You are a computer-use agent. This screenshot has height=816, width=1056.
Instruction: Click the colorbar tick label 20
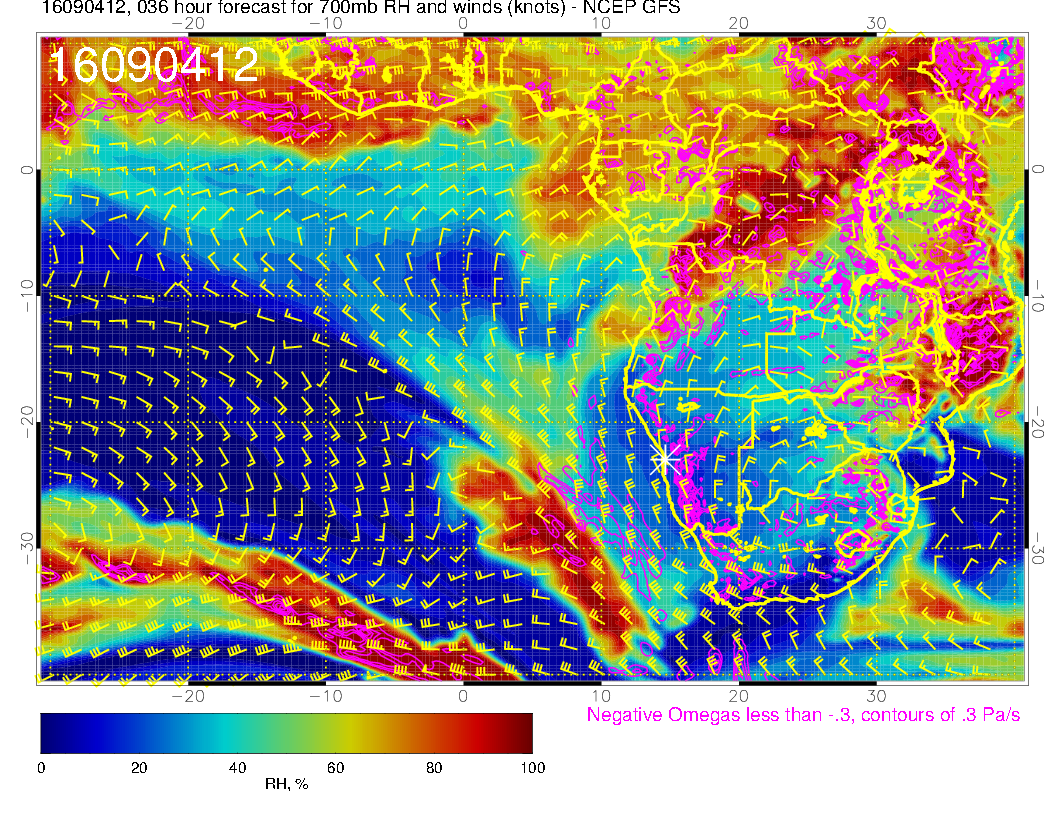click(x=139, y=767)
